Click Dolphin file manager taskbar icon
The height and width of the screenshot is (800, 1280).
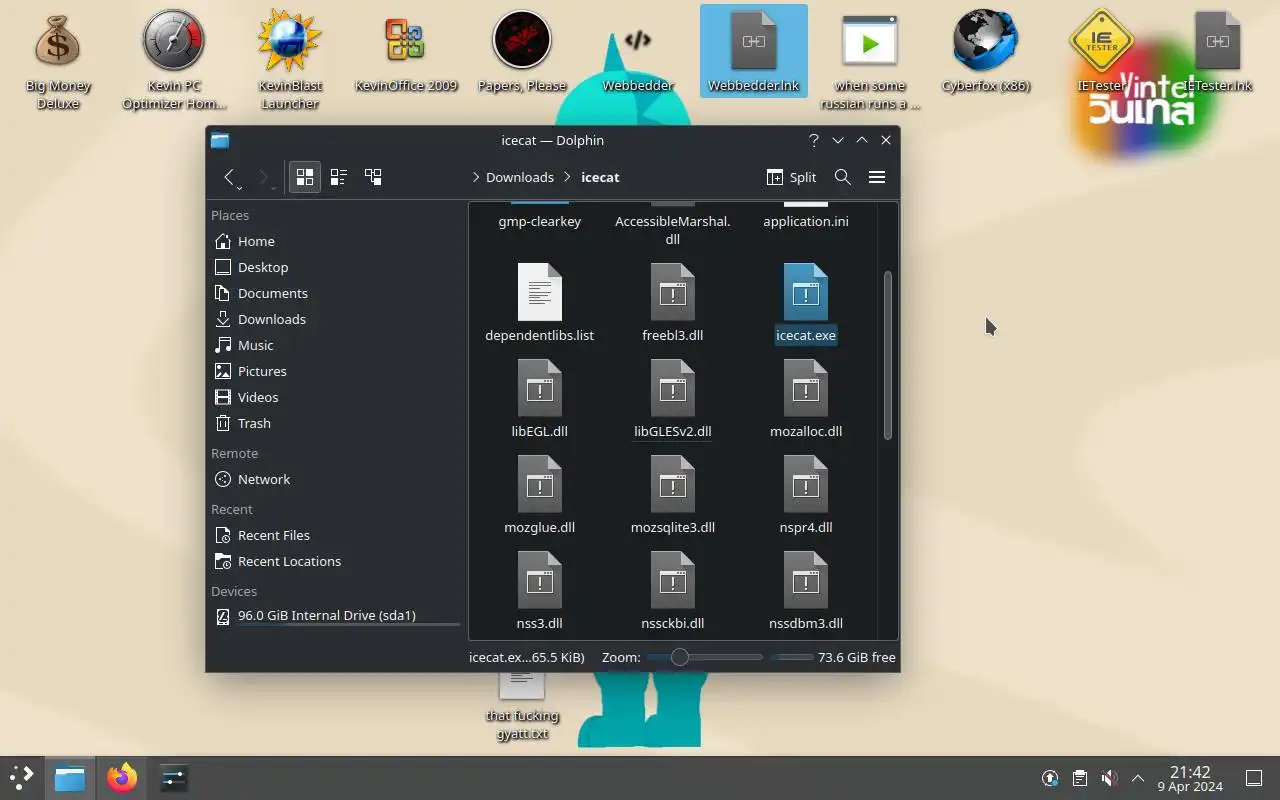[x=70, y=778]
